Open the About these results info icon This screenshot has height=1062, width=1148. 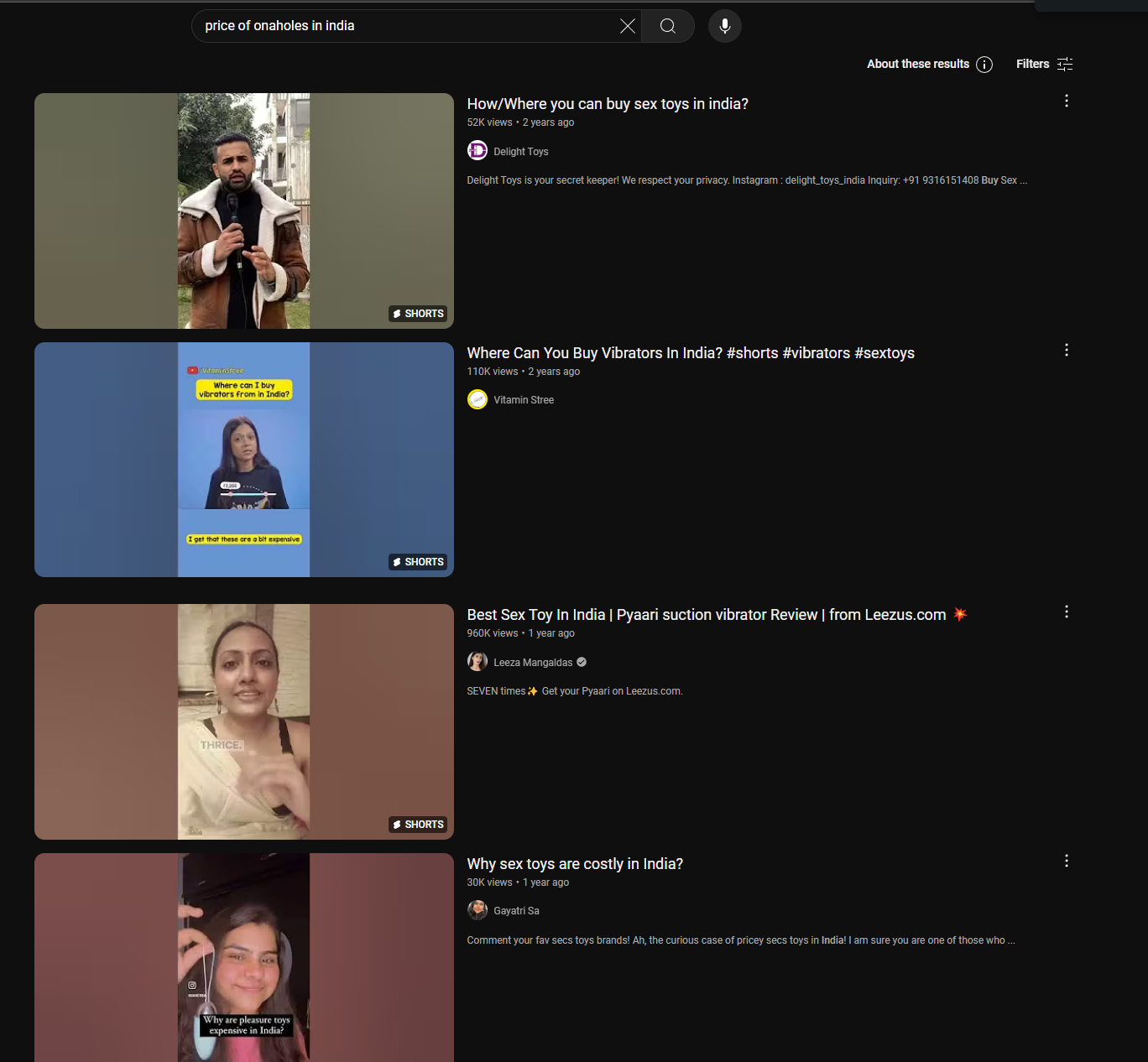[984, 65]
